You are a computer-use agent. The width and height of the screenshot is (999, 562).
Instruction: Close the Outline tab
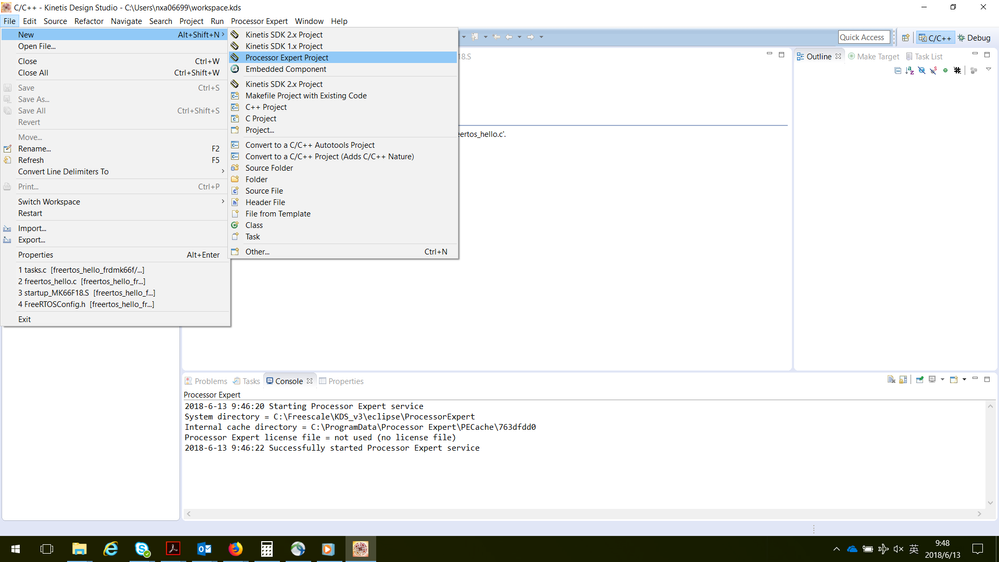coord(838,56)
